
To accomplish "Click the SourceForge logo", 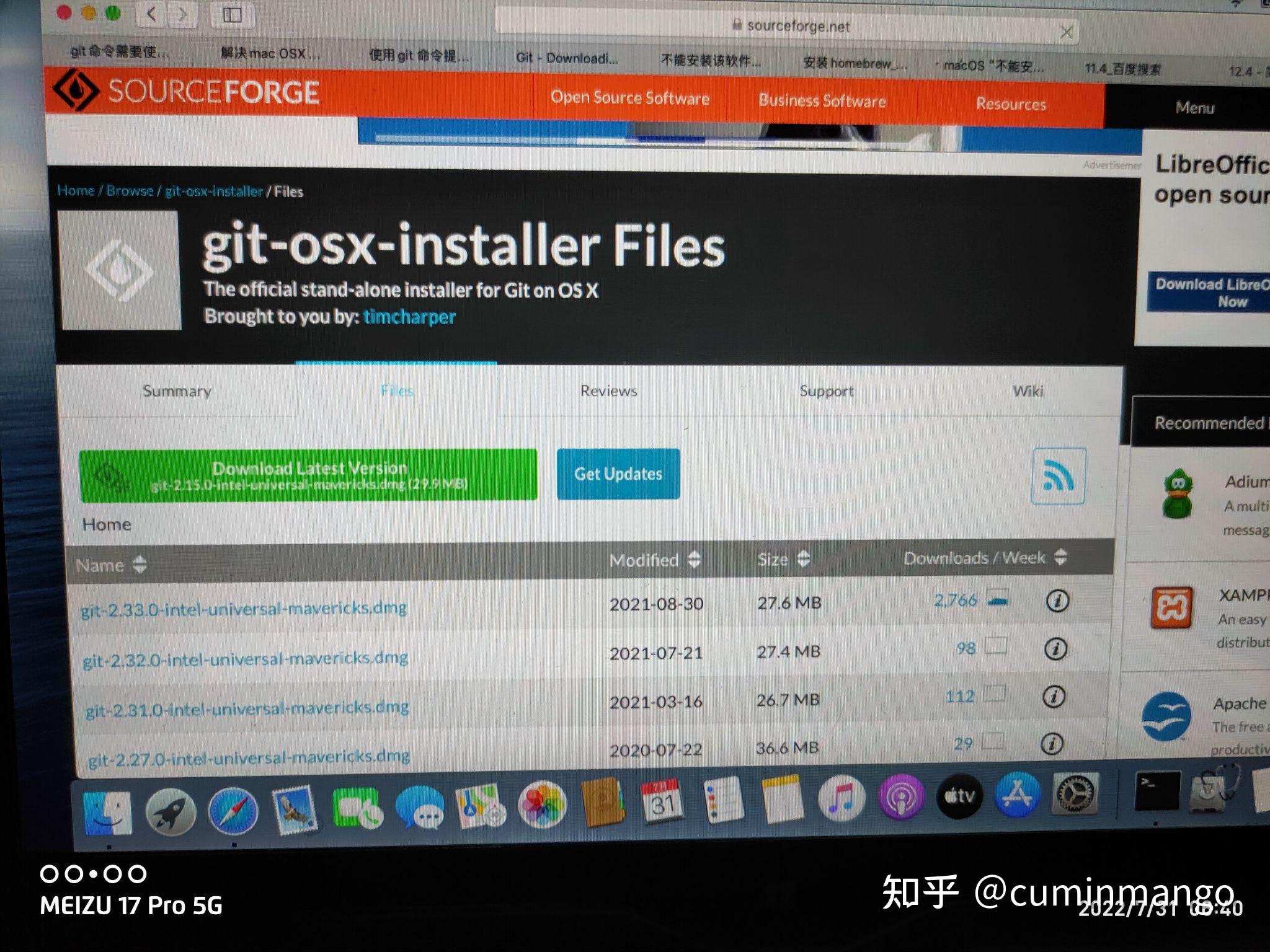I will (186, 92).
